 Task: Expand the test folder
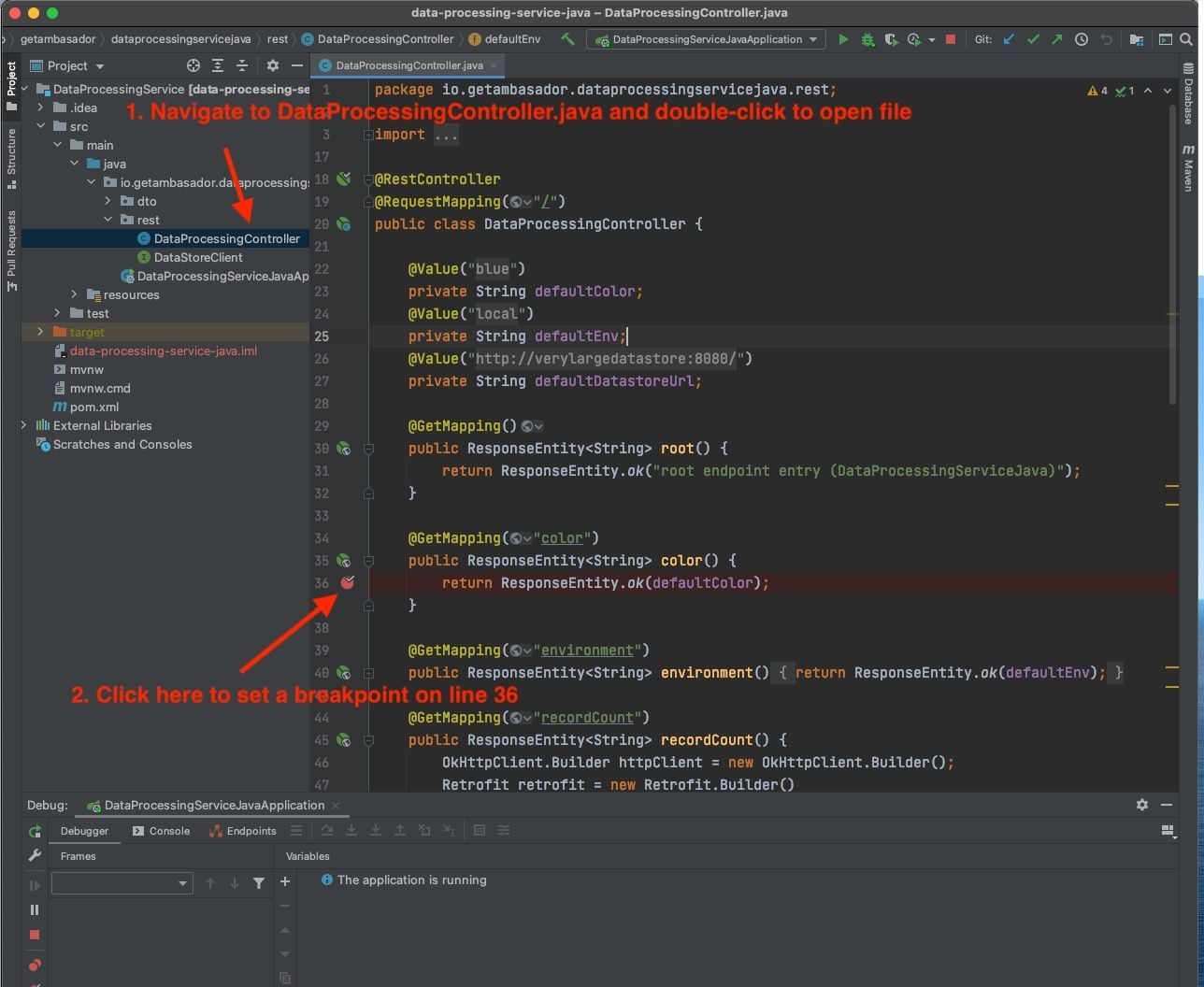coord(58,313)
